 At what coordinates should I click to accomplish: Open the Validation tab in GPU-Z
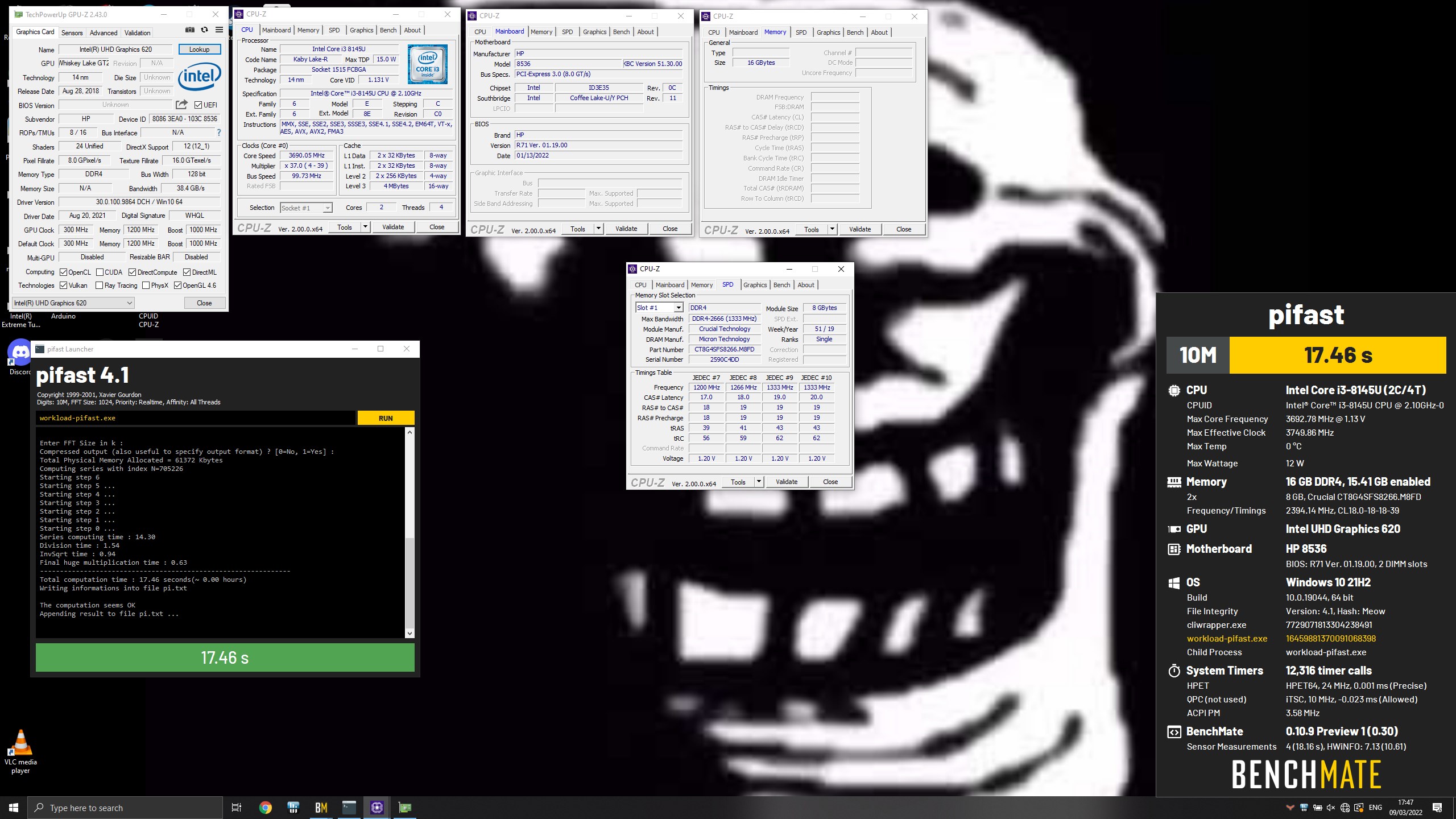138,32
